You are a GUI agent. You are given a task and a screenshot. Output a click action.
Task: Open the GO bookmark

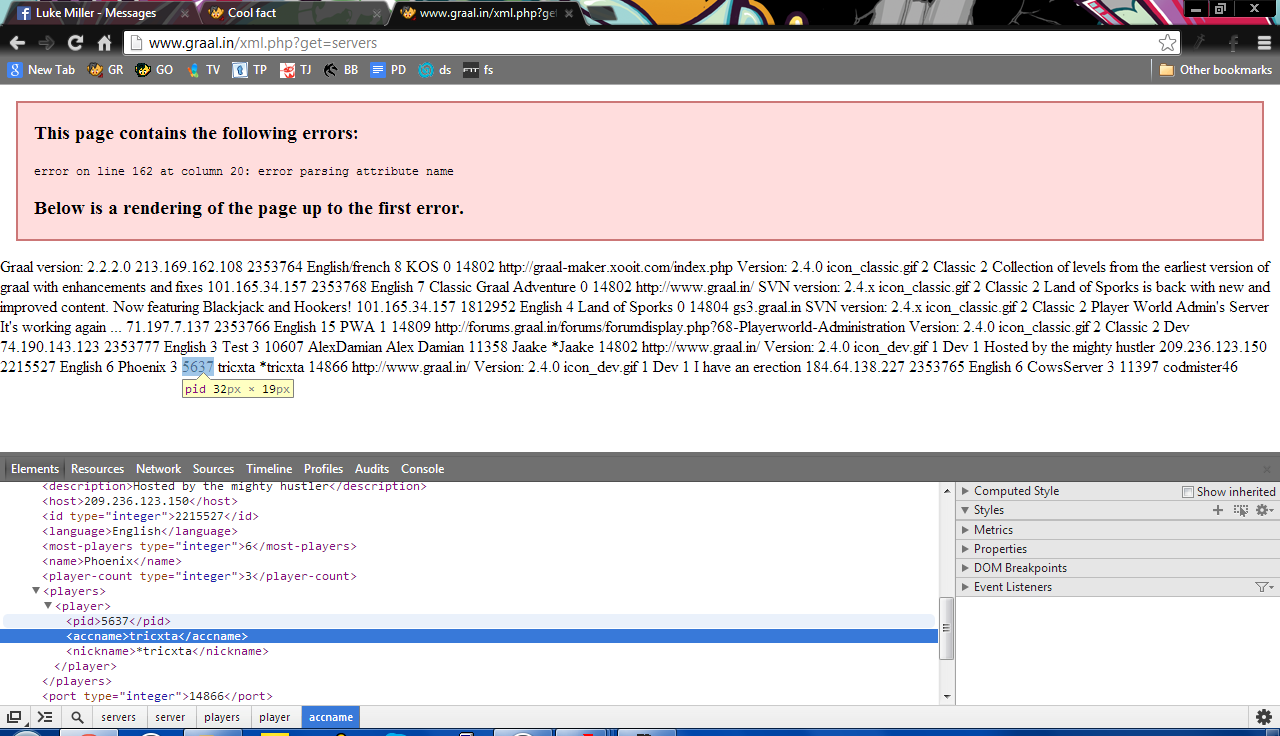[x=155, y=70]
